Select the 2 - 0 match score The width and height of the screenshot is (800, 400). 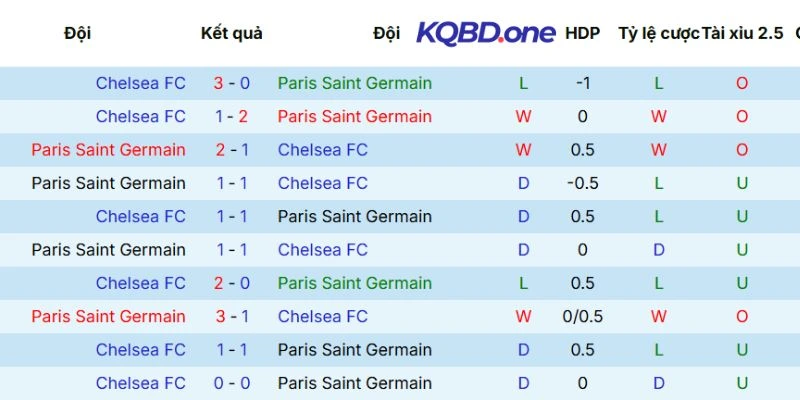pyautogui.click(x=231, y=283)
